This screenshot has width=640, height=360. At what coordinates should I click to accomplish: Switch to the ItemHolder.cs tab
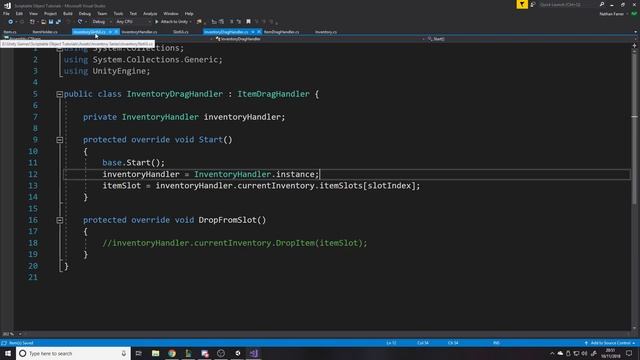[x=45, y=32]
